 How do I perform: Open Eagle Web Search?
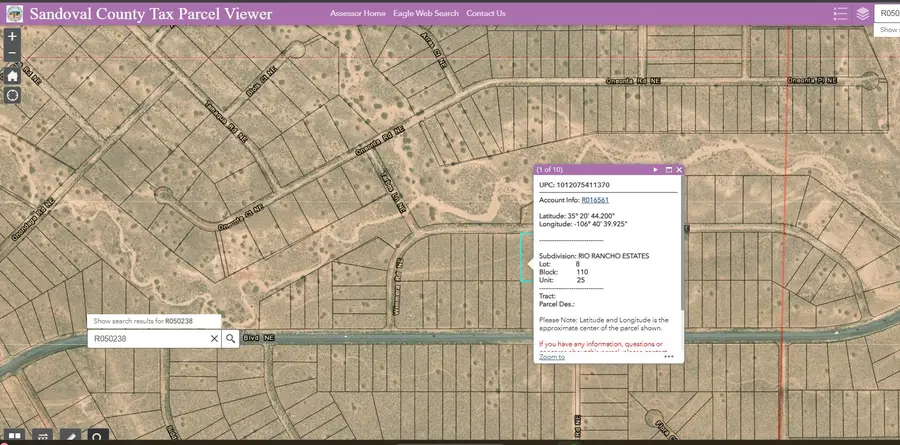click(426, 13)
